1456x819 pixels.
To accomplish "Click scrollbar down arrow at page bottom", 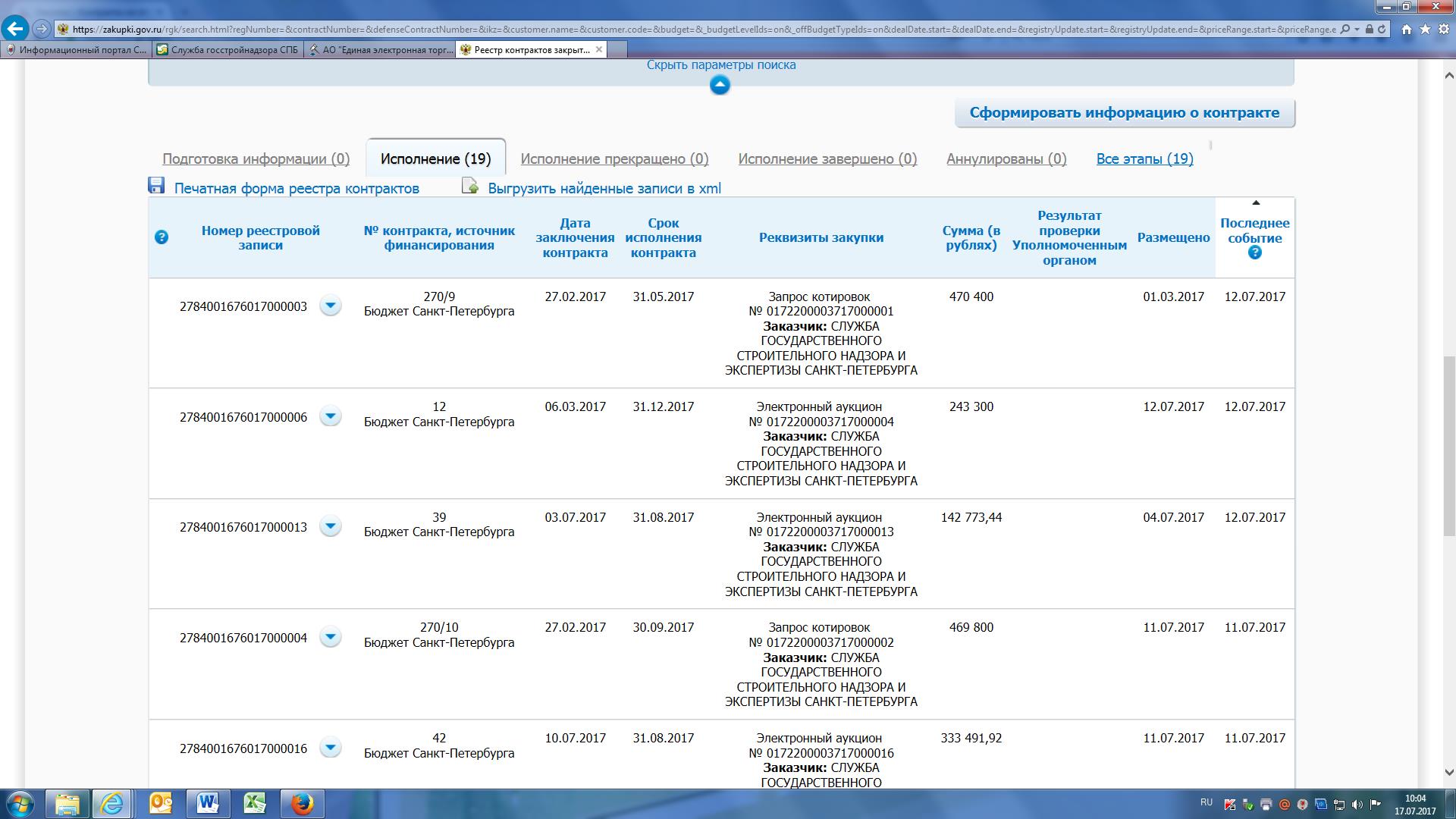I will (x=1448, y=773).
